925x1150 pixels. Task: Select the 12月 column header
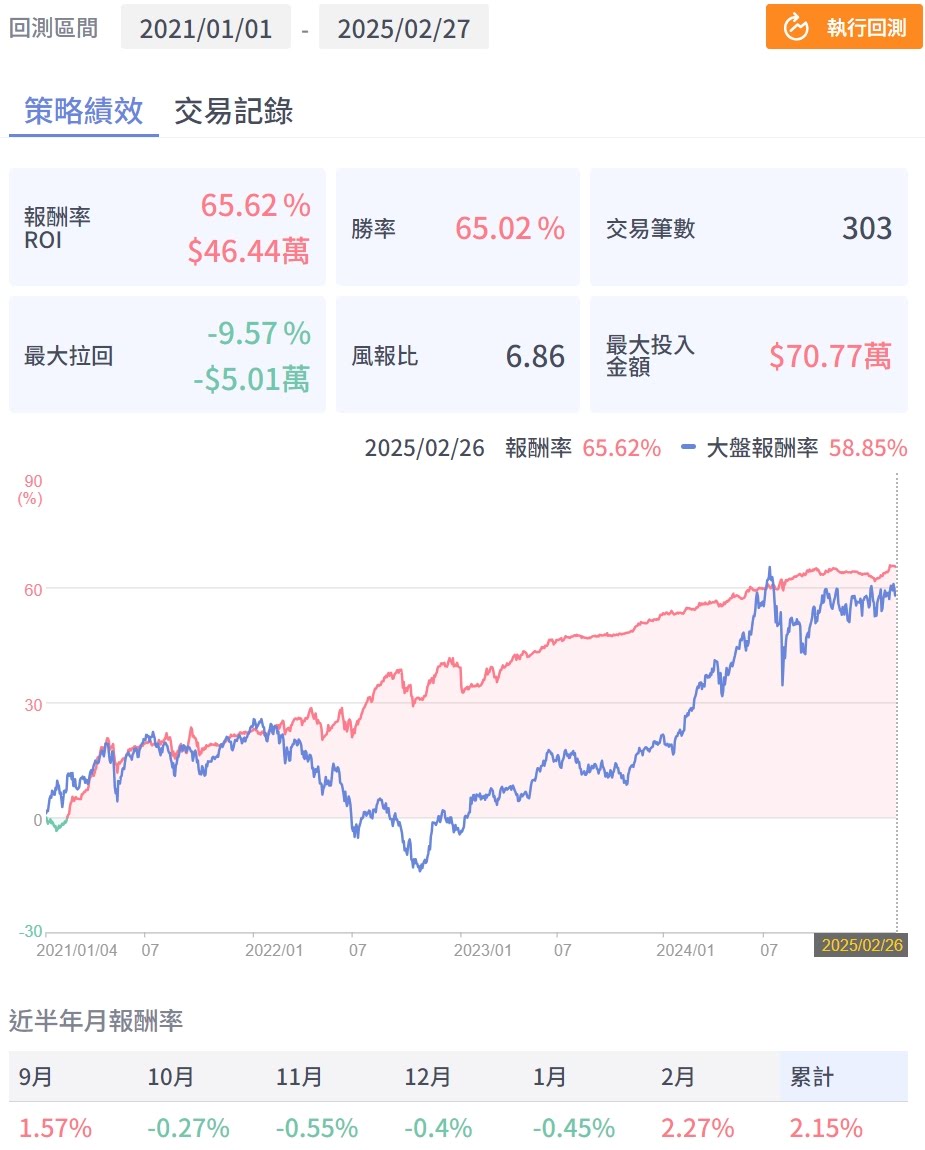428,1077
